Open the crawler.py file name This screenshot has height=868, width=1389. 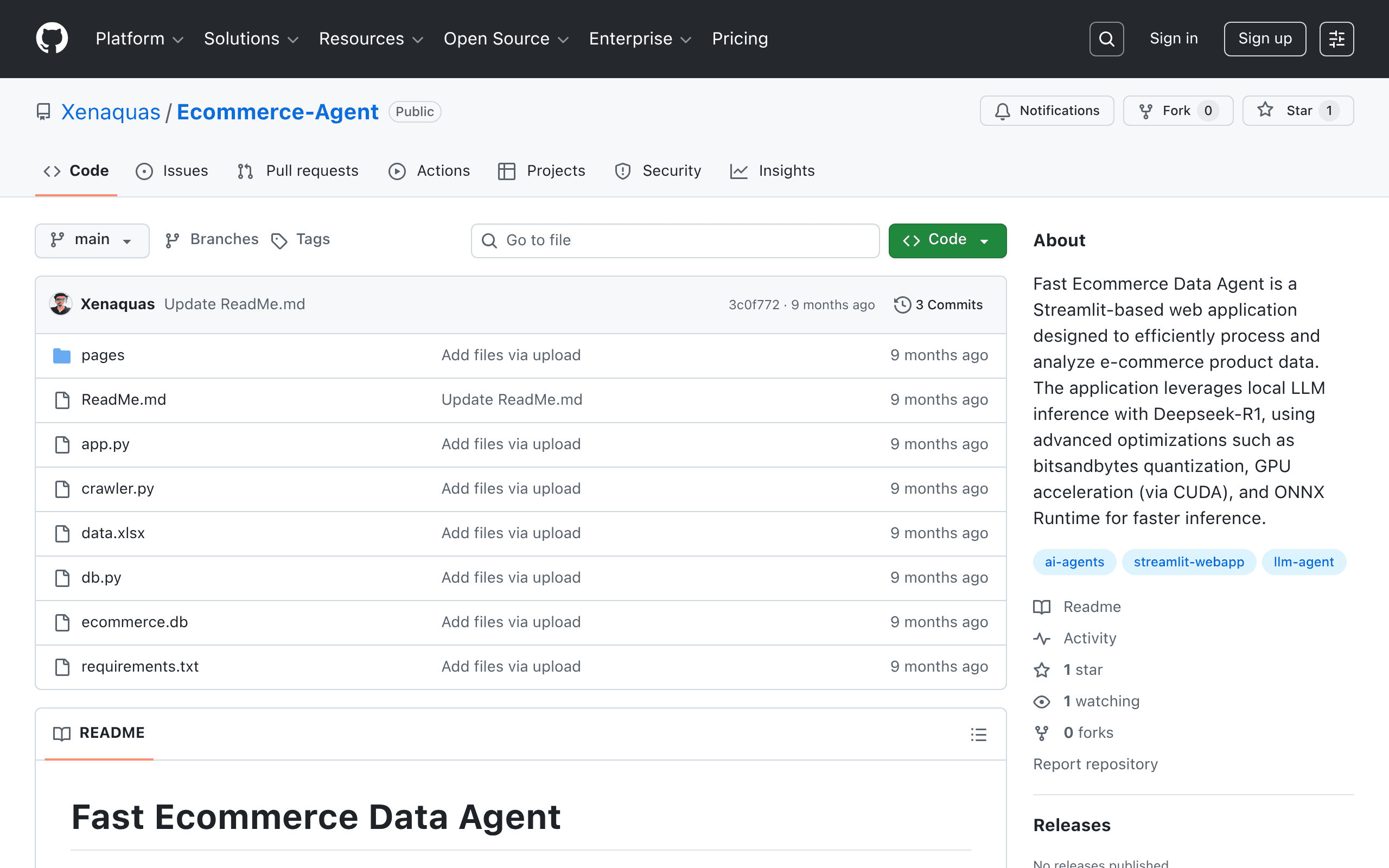118,489
